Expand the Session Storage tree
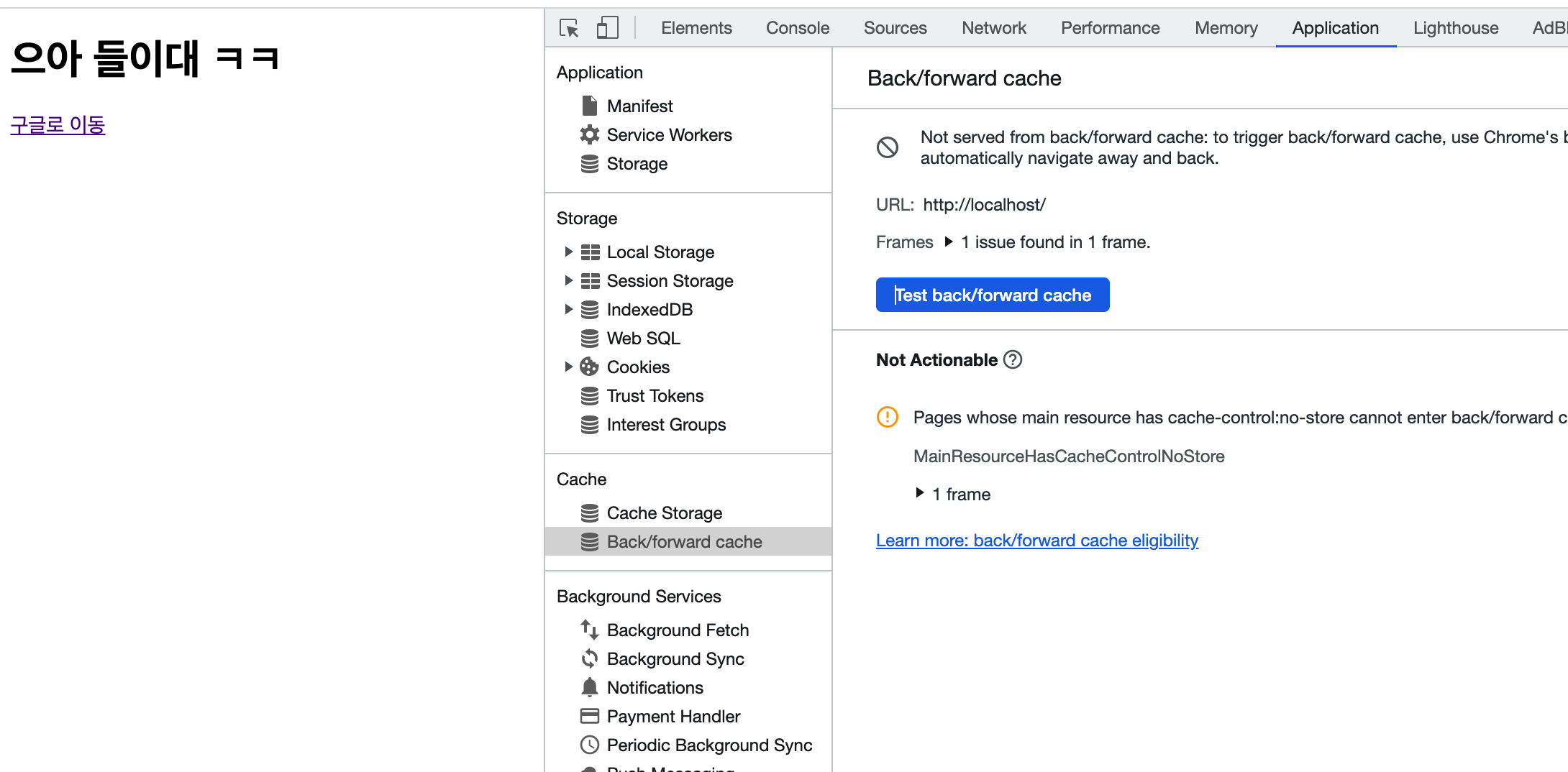 click(x=568, y=280)
